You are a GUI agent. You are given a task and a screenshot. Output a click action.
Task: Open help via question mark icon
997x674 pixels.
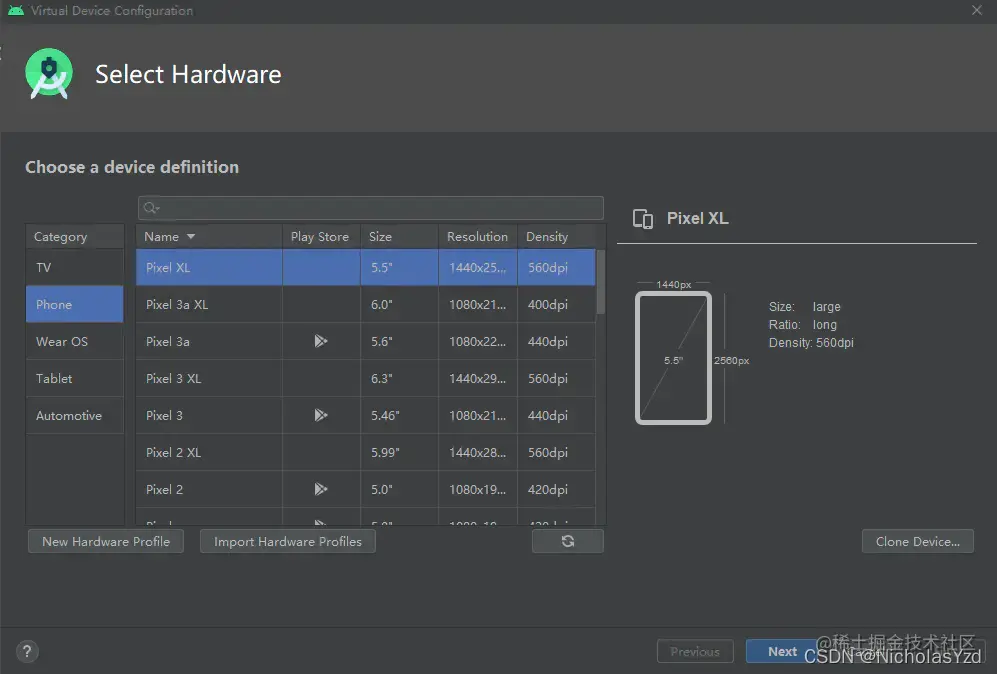[27, 651]
